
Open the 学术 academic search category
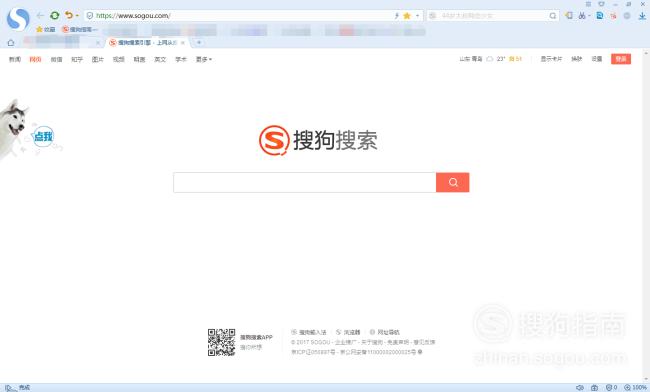181,59
